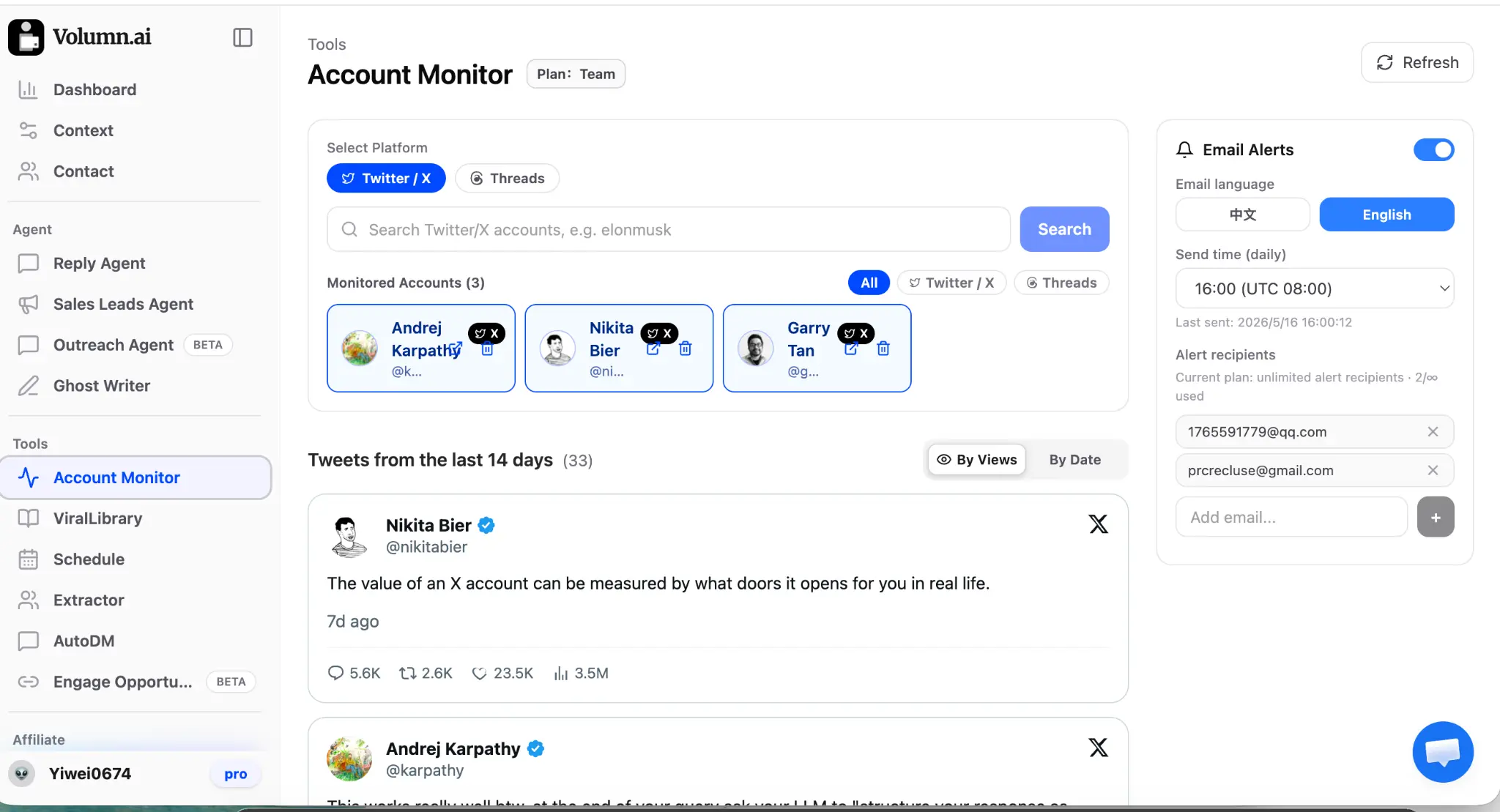Open Ghost Writer

click(102, 386)
